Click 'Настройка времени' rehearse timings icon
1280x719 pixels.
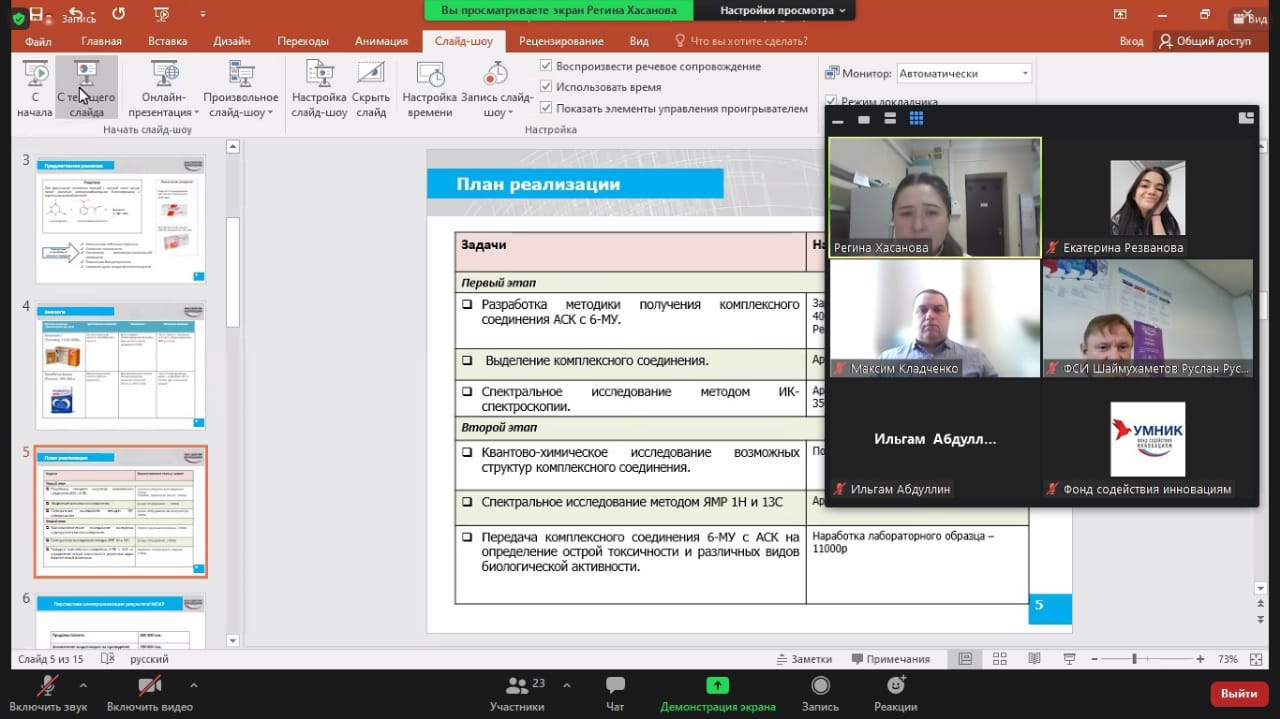430,75
